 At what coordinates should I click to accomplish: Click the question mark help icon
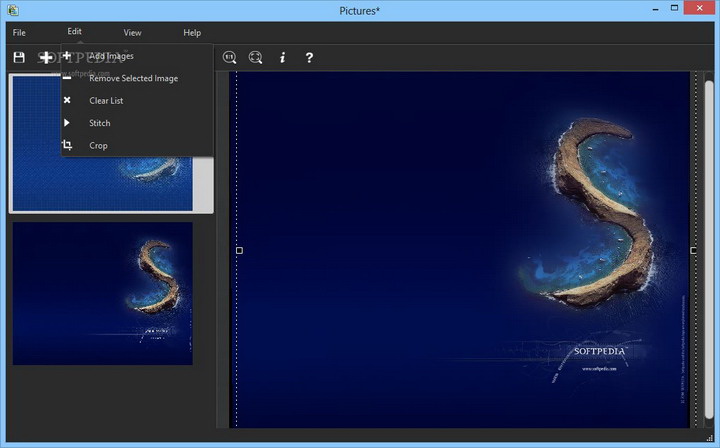(x=309, y=58)
